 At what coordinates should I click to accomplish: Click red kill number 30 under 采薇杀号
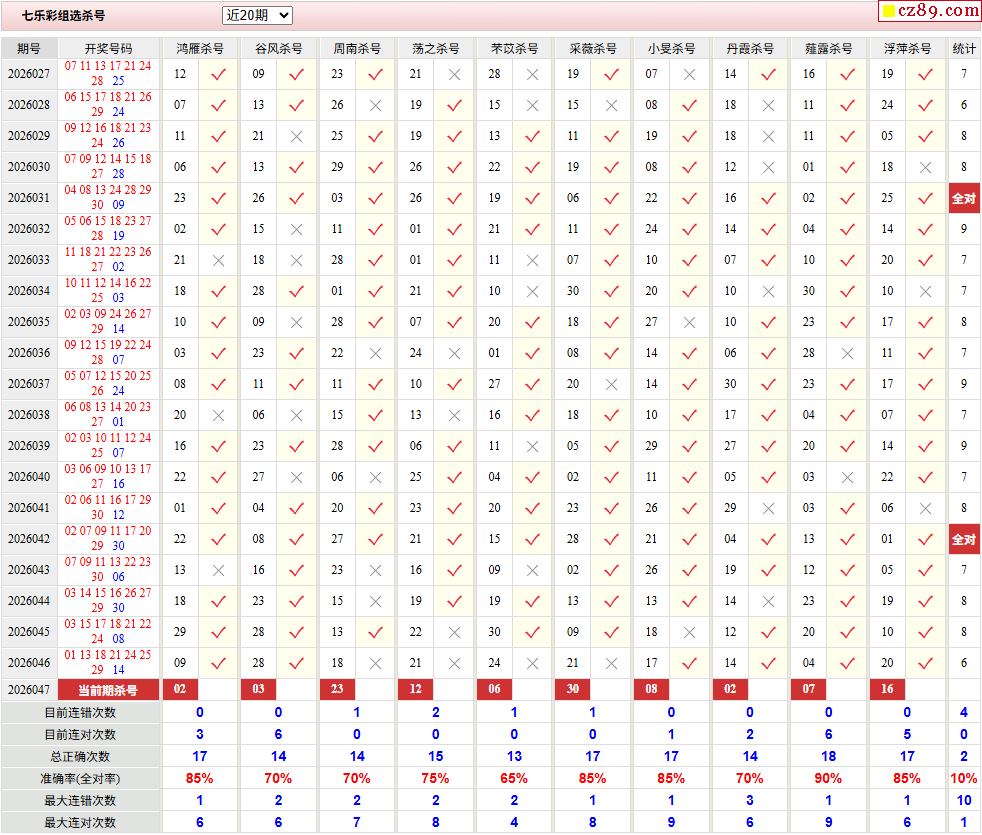tap(572, 689)
